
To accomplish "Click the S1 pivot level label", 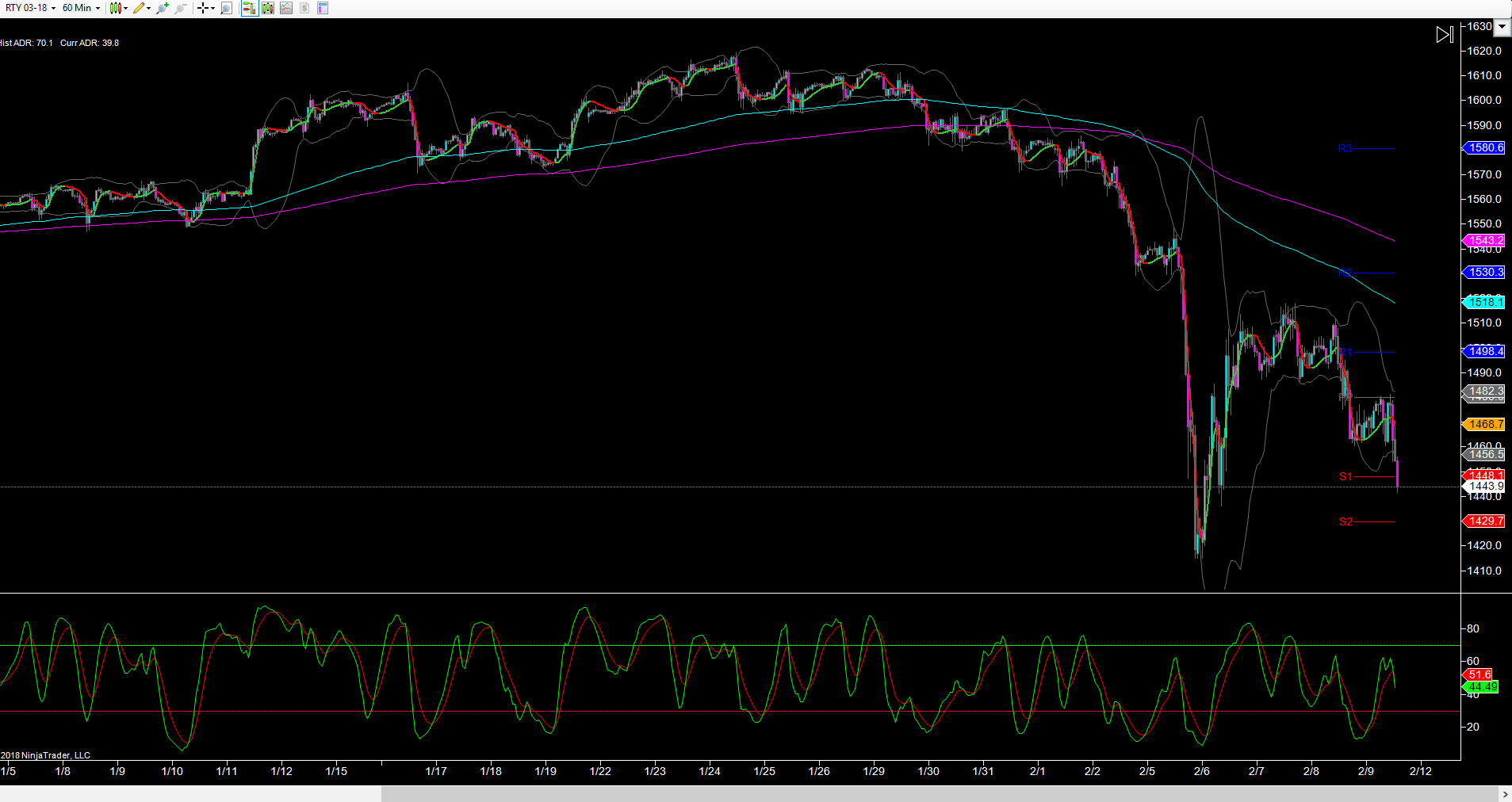I will [1345, 476].
